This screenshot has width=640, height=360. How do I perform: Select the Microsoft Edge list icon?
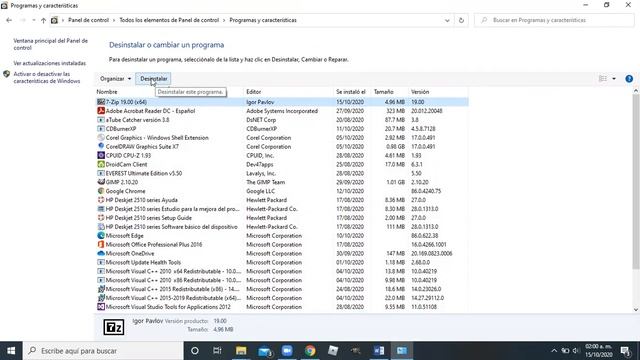coord(101,236)
